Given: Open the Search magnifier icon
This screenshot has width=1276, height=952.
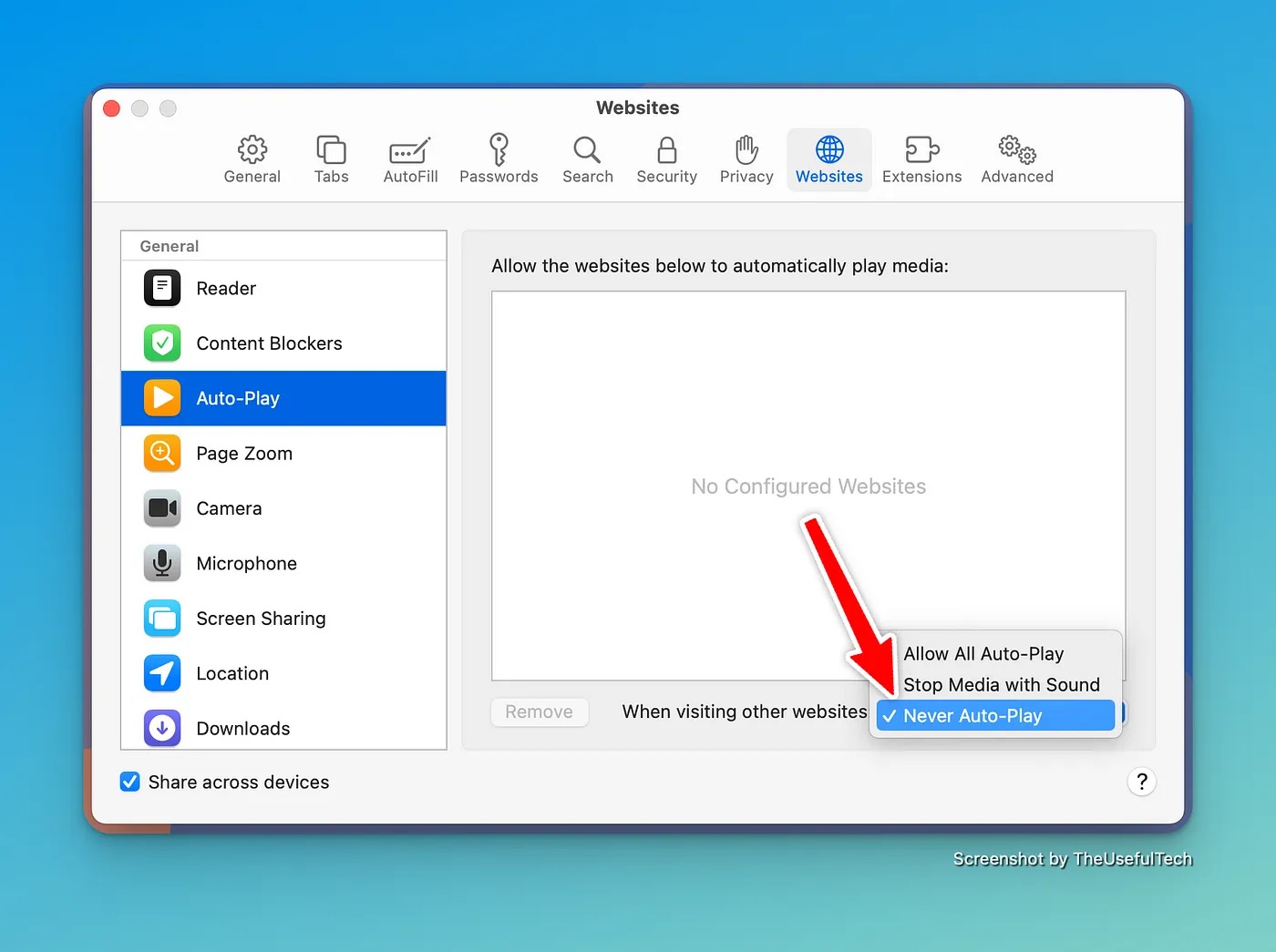Looking at the screenshot, I should 587,149.
